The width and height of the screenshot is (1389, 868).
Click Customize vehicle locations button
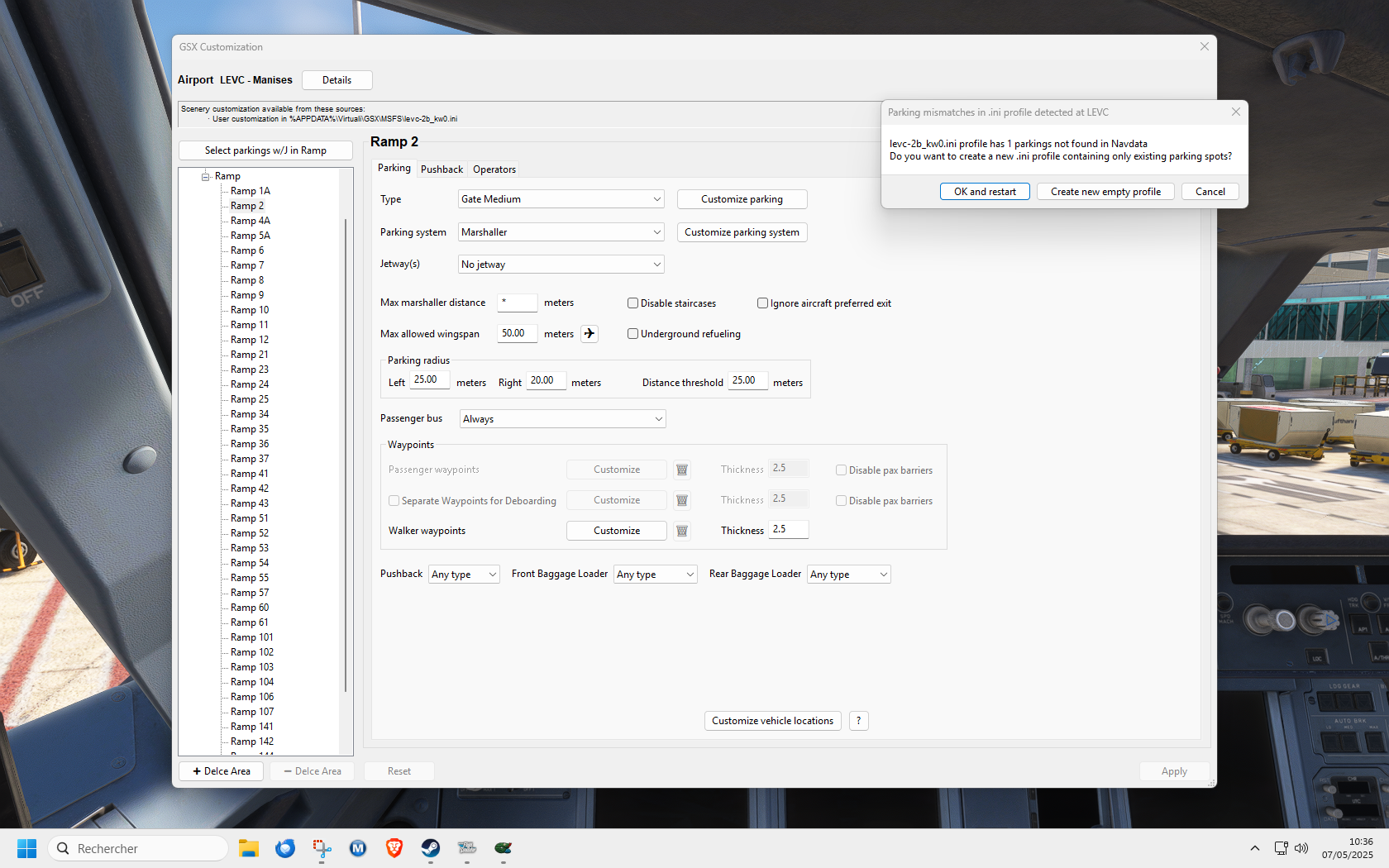(772, 721)
